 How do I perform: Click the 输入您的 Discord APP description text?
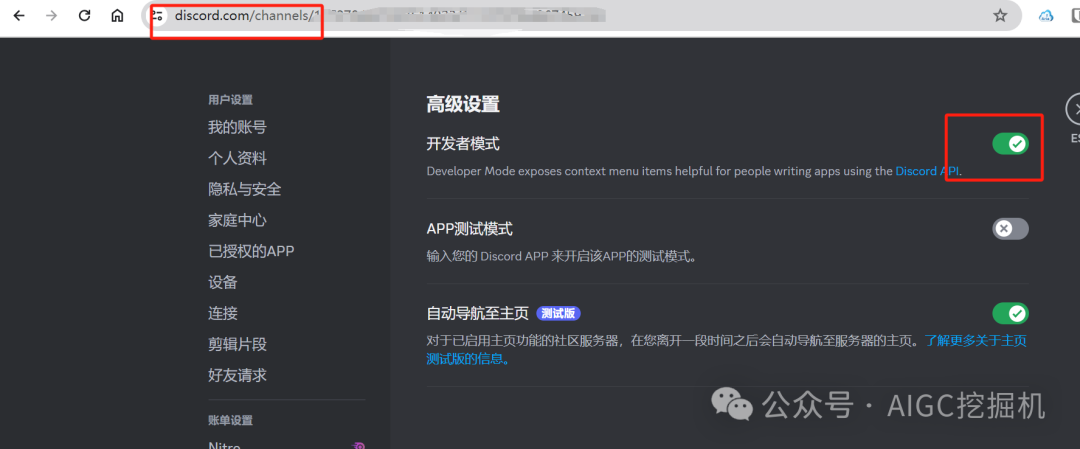coord(562,256)
